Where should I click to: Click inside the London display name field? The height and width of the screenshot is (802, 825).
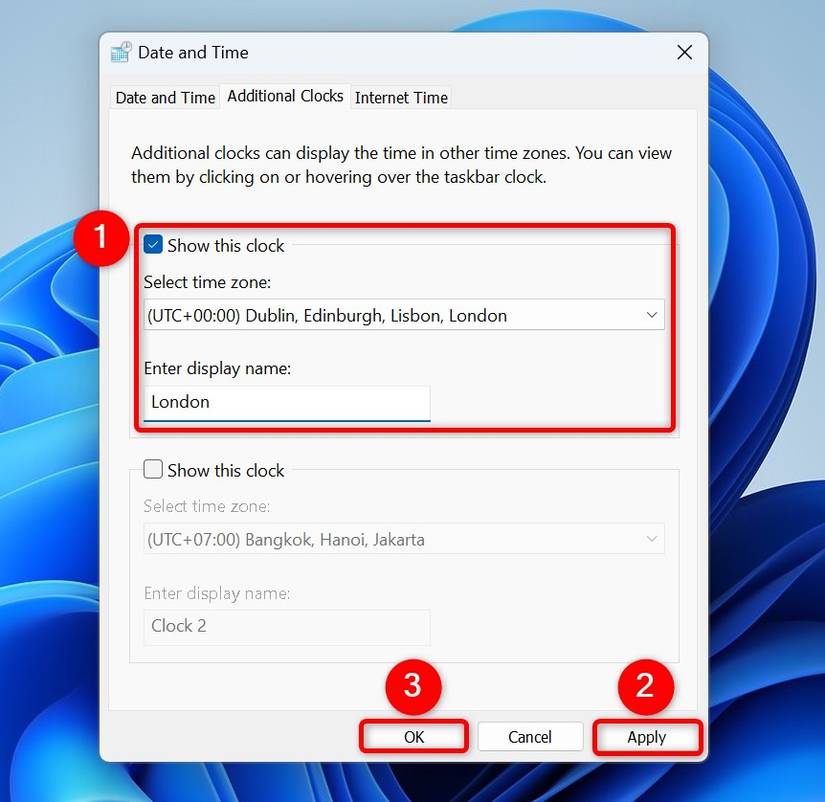pos(285,402)
